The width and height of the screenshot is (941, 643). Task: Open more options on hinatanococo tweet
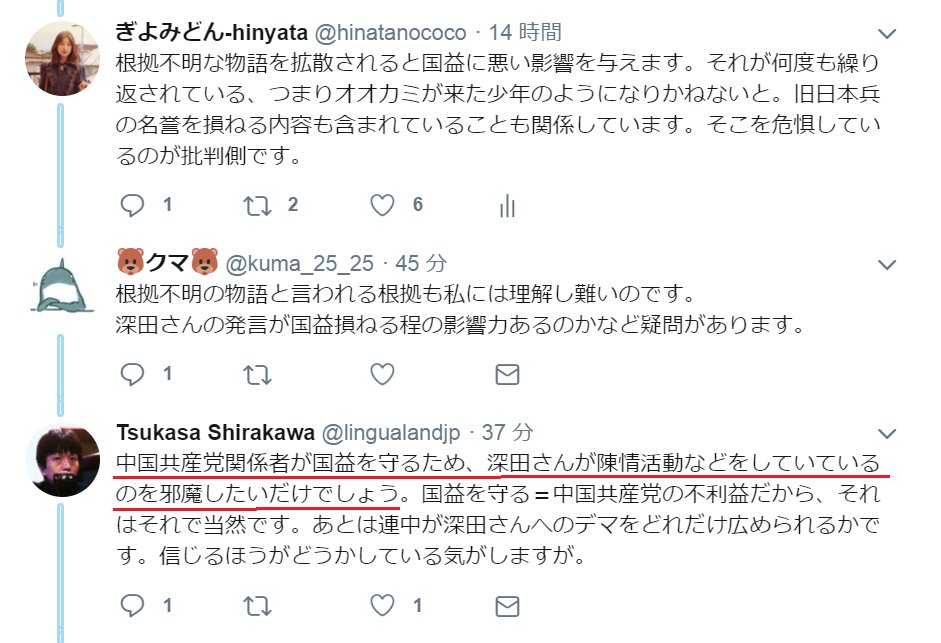pyautogui.click(x=886, y=34)
